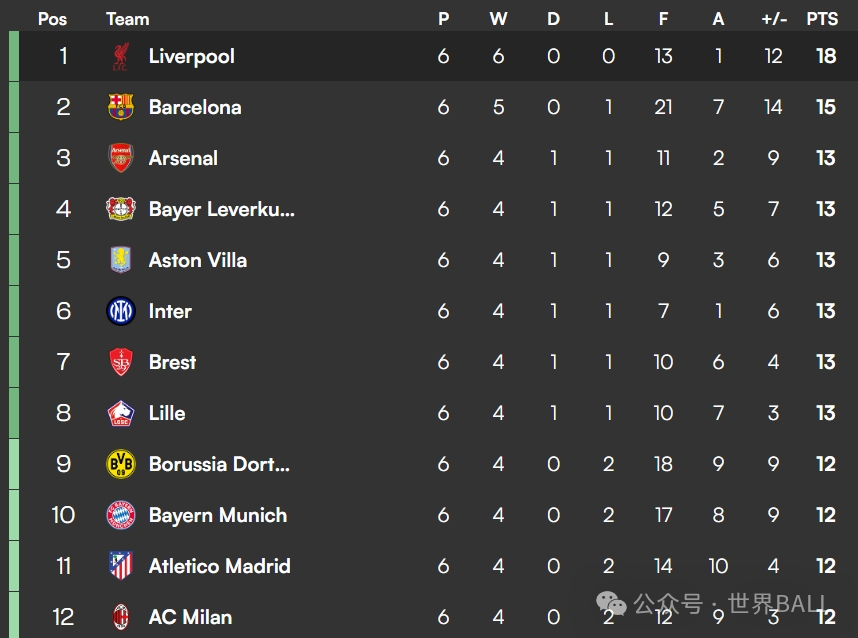The image size is (858, 638).
Task: Click the Arsenal club crest
Action: click(x=121, y=158)
